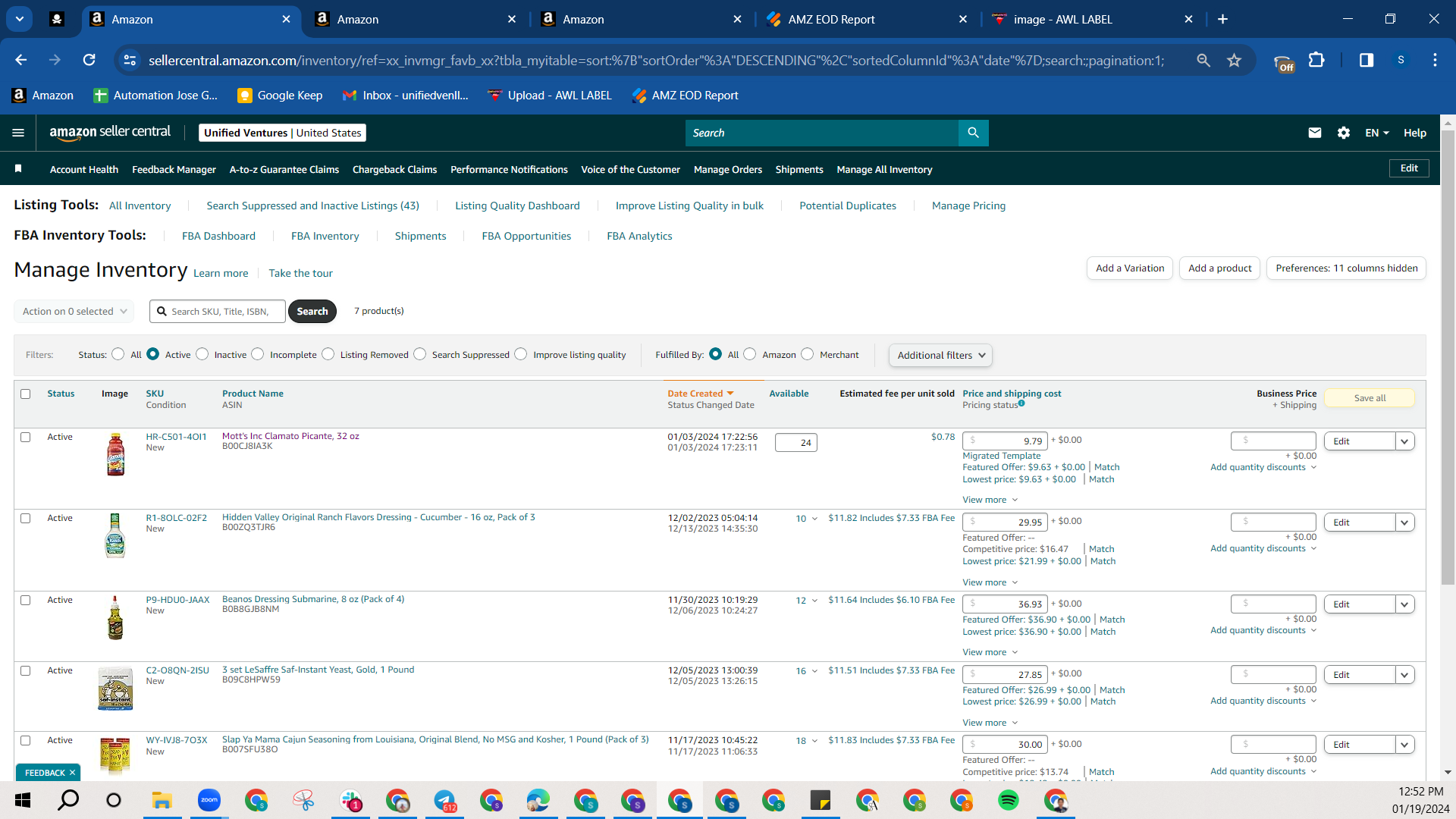Image resolution: width=1456 pixels, height=819 pixels.
Task: Sort by the Date Created column header
Action: [x=700, y=394]
